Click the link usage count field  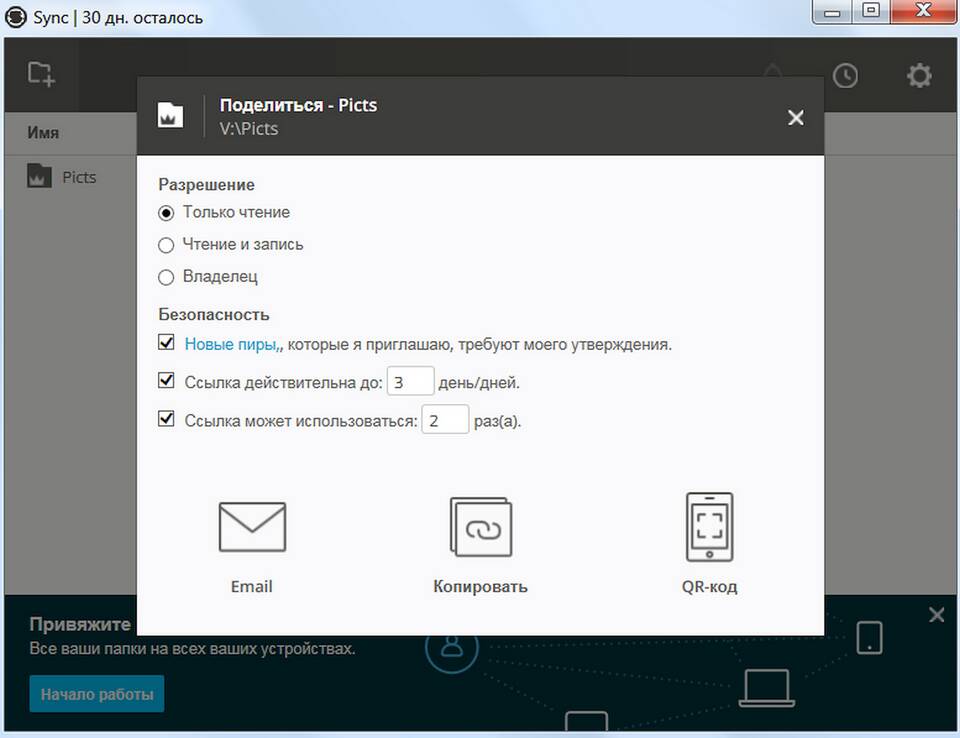[x=445, y=420]
